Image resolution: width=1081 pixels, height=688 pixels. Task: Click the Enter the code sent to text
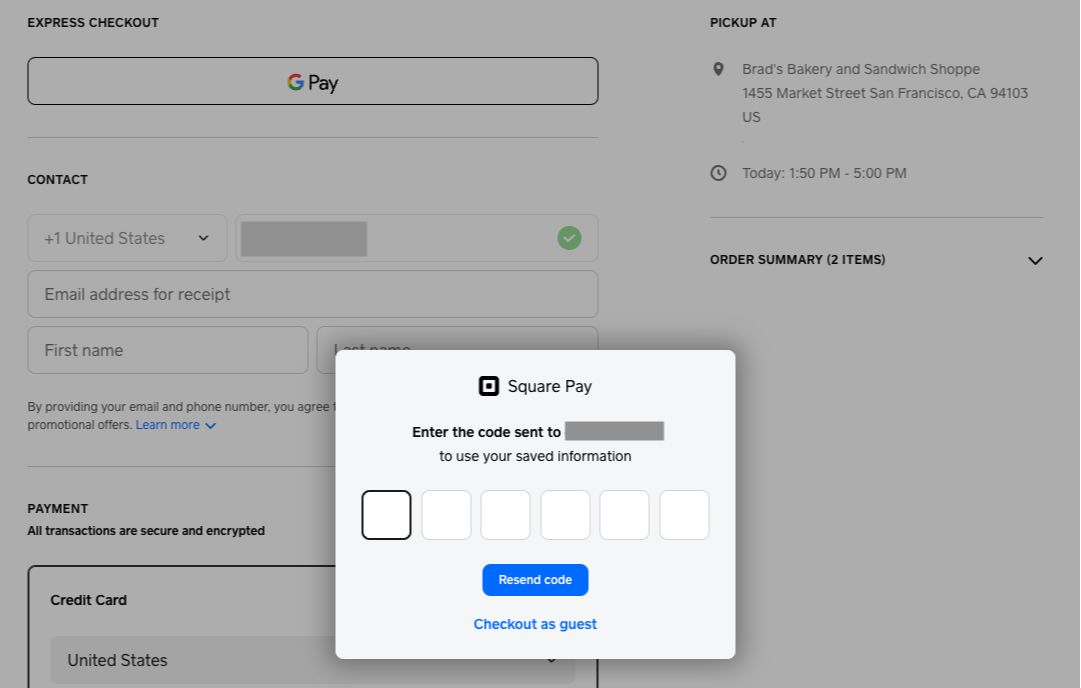tap(486, 432)
